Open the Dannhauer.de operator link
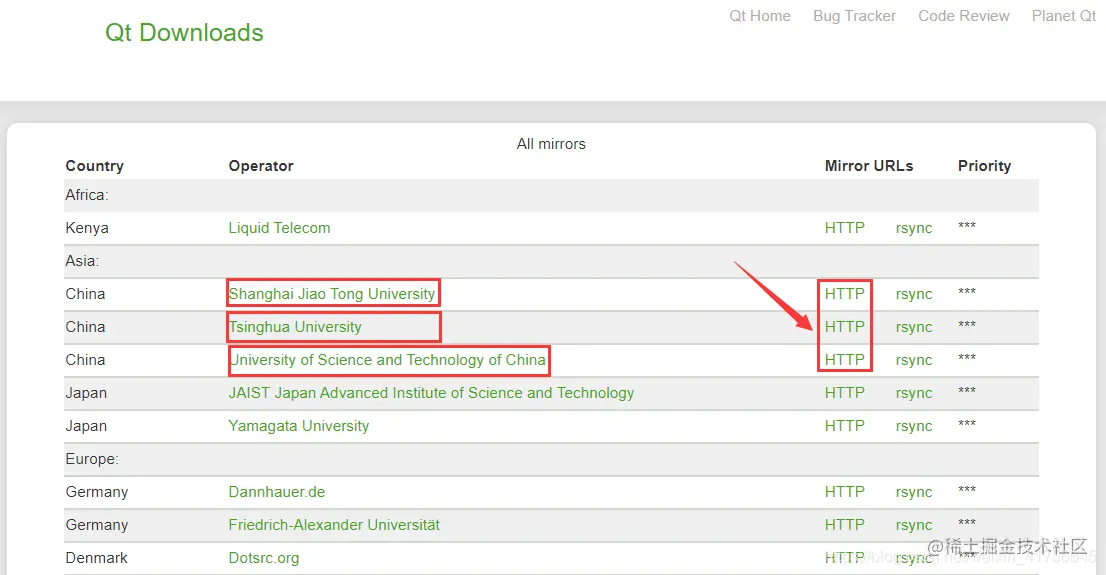The width and height of the screenshot is (1106, 575). (x=276, y=492)
